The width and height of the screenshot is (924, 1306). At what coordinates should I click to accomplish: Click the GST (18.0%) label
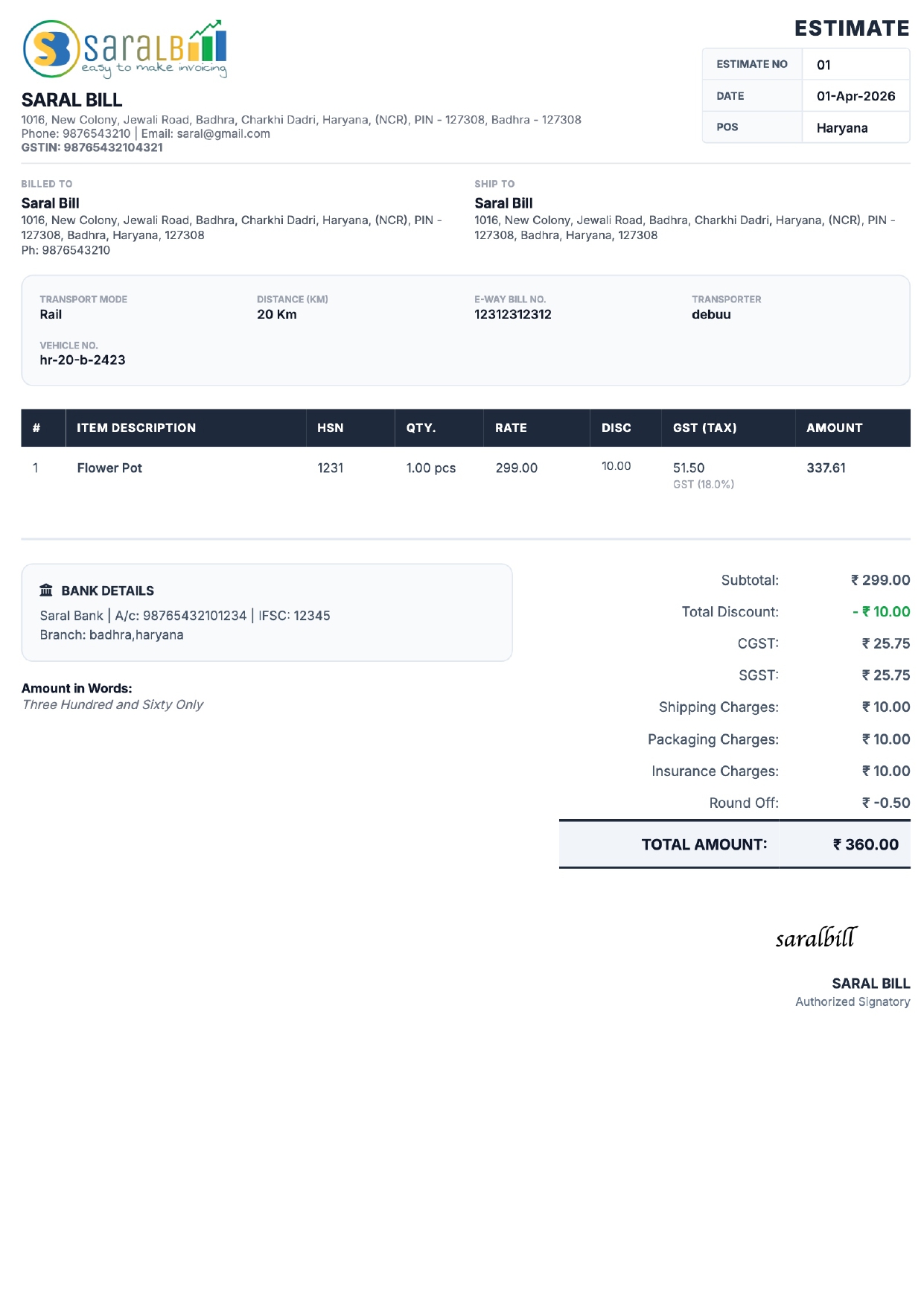704,485
